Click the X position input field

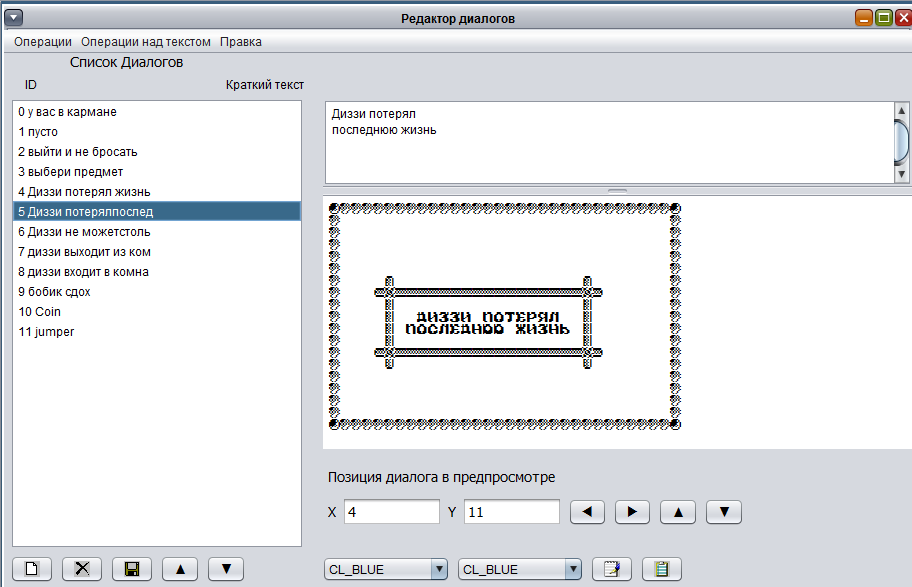391,511
